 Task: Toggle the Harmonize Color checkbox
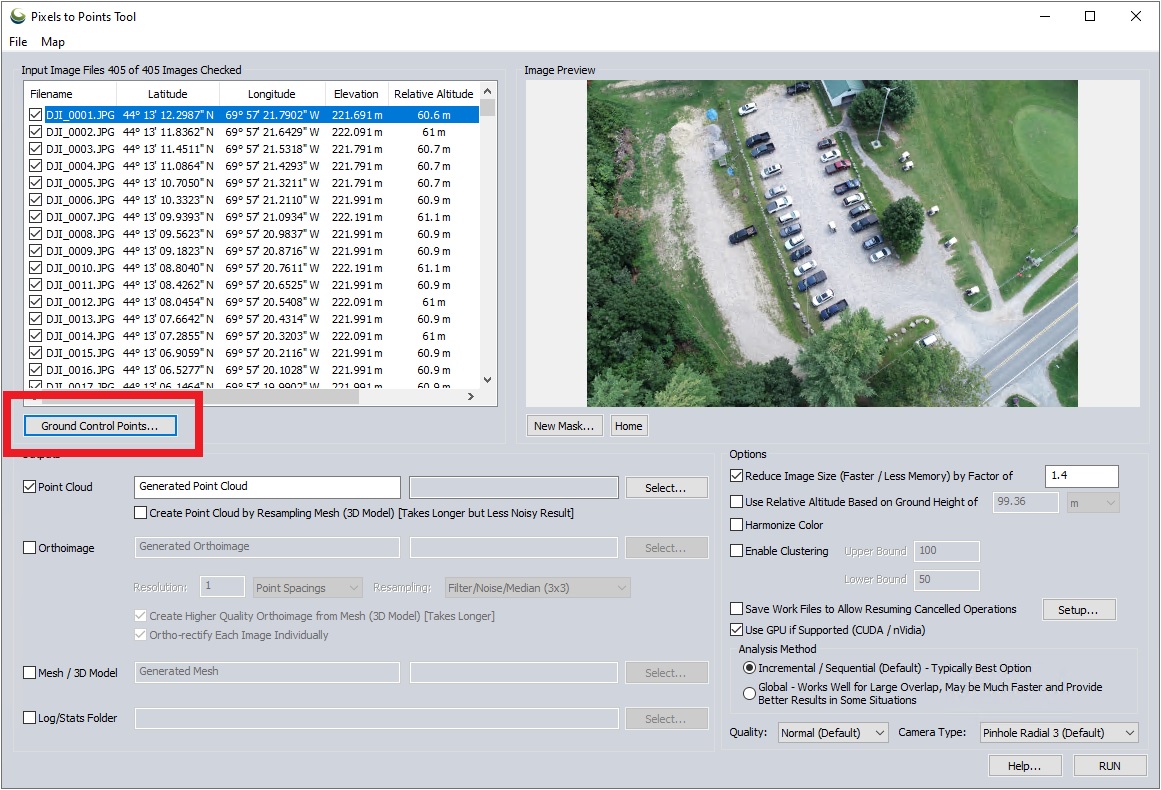pyautogui.click(x=737, y=525)
